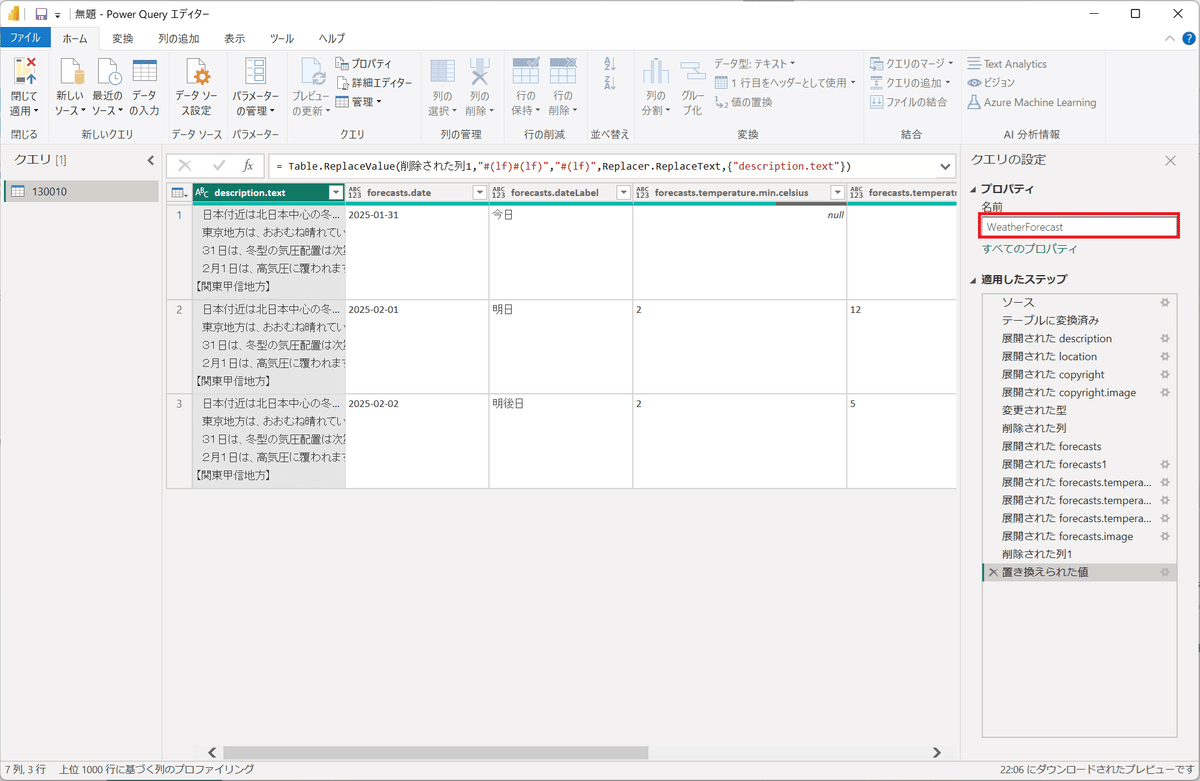Sort ascending with the A→Z icon
The image size is (1200, 781).
click(x=610, y=65)
